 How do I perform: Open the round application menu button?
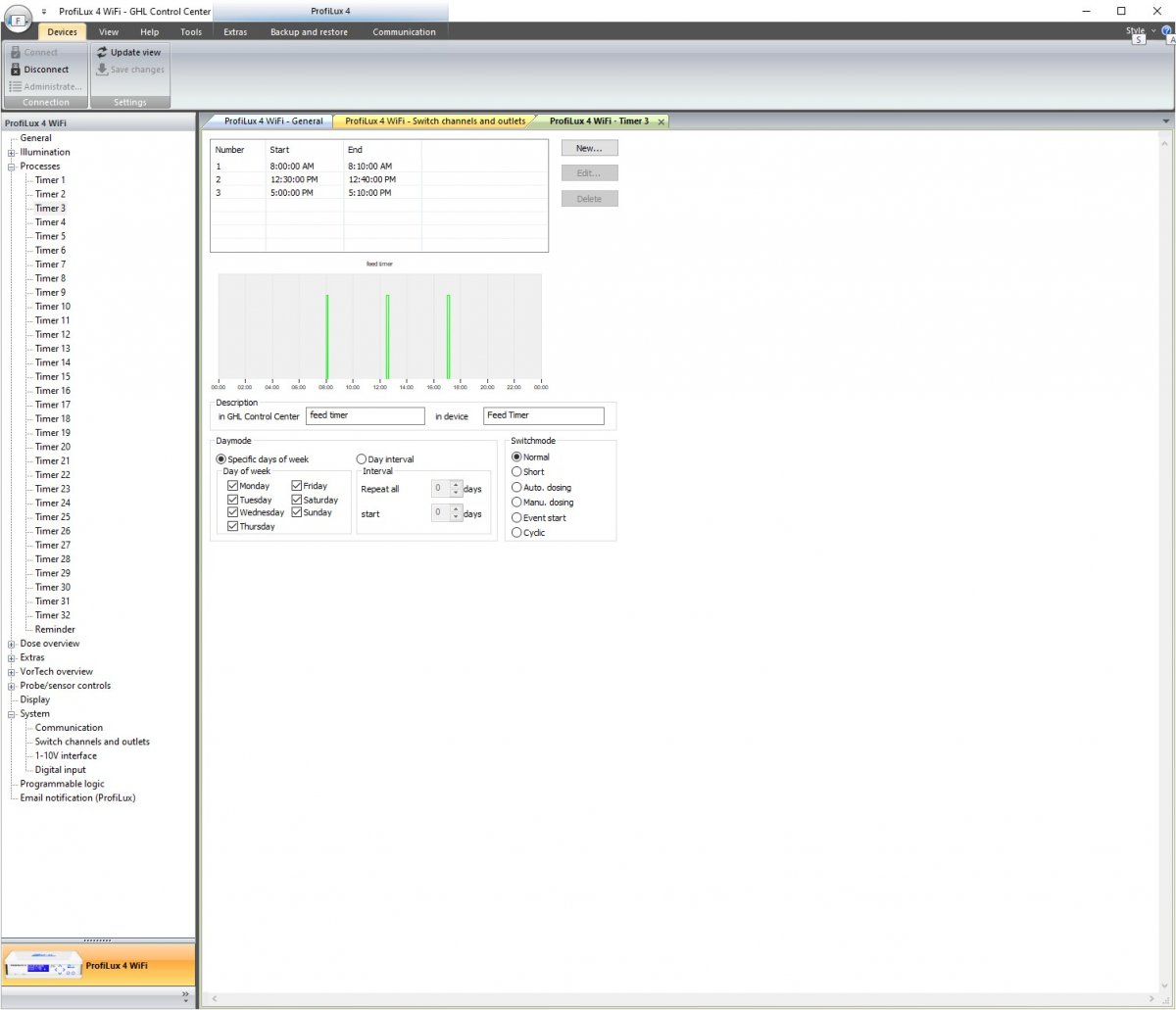pyautogui.click(x=18, y=20)
